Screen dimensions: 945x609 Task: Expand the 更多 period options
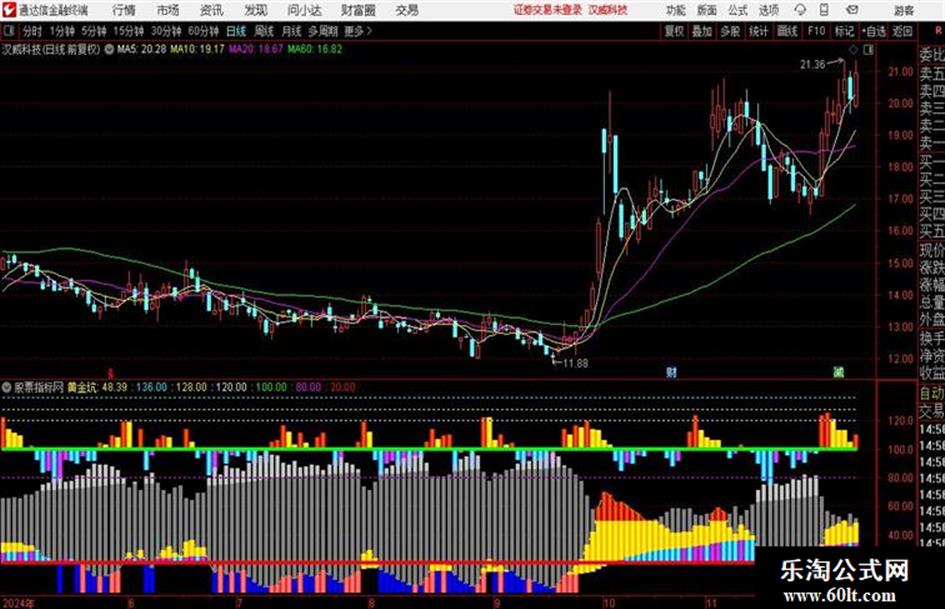[358, 31]
